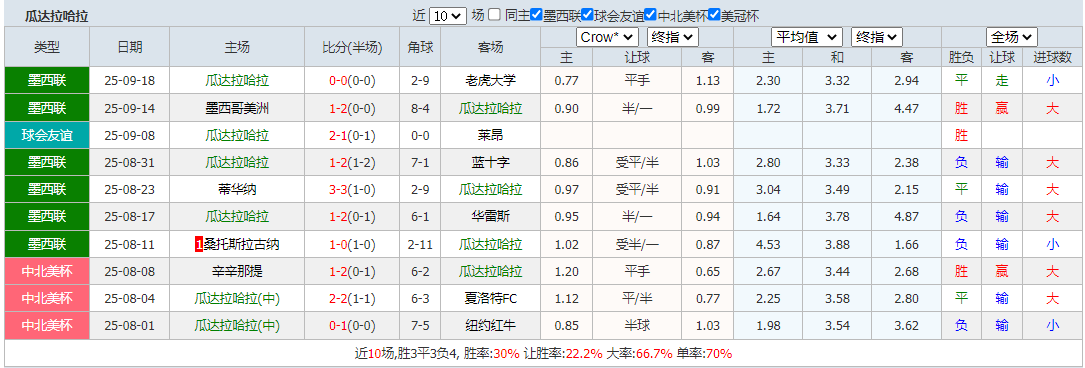The width and height of the screenshot is (1085, 368).
Task: Uncheck the 中北美杯 filter checkbox
Action: [650, 15]
